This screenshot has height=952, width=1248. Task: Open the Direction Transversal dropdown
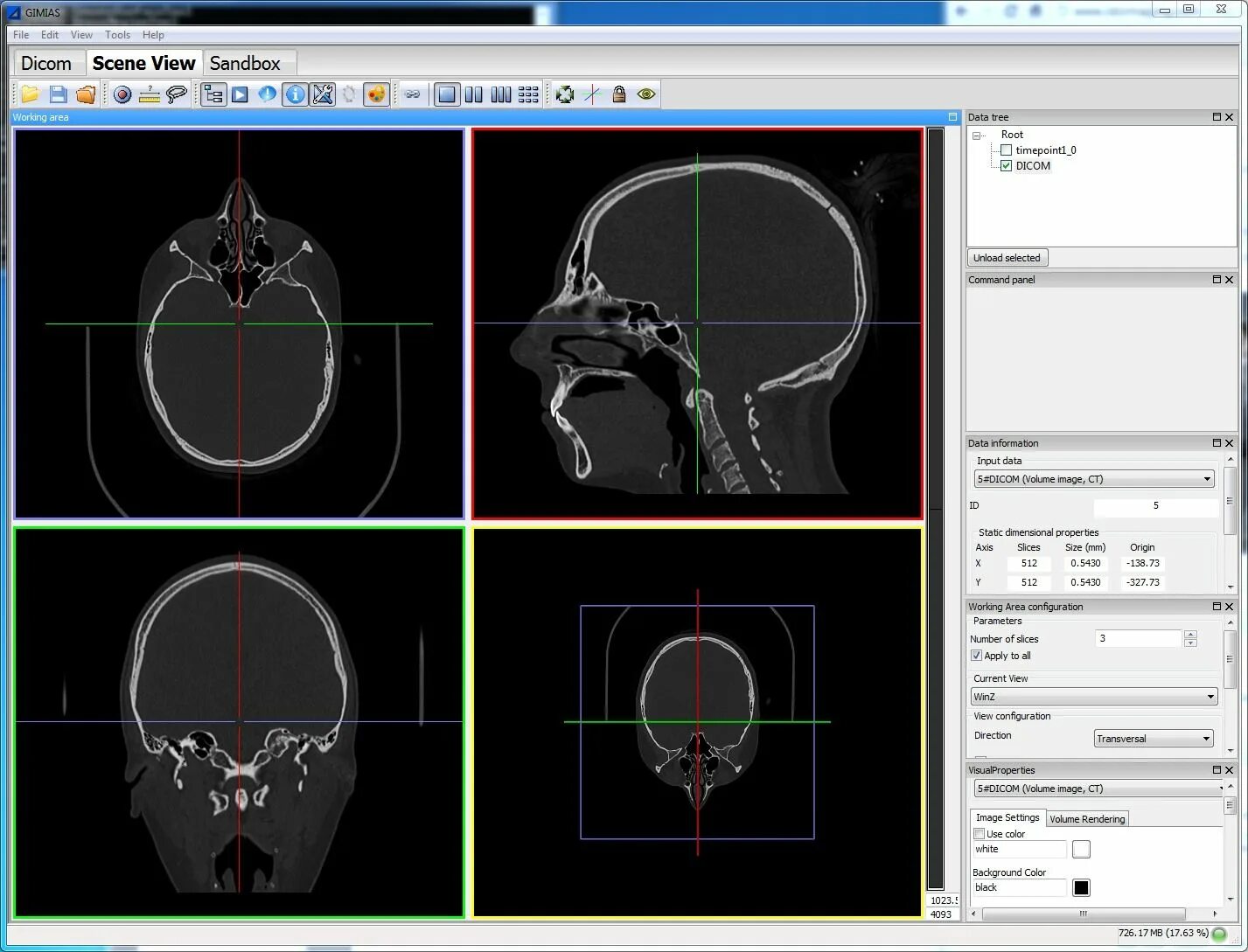coord(1154,739)
